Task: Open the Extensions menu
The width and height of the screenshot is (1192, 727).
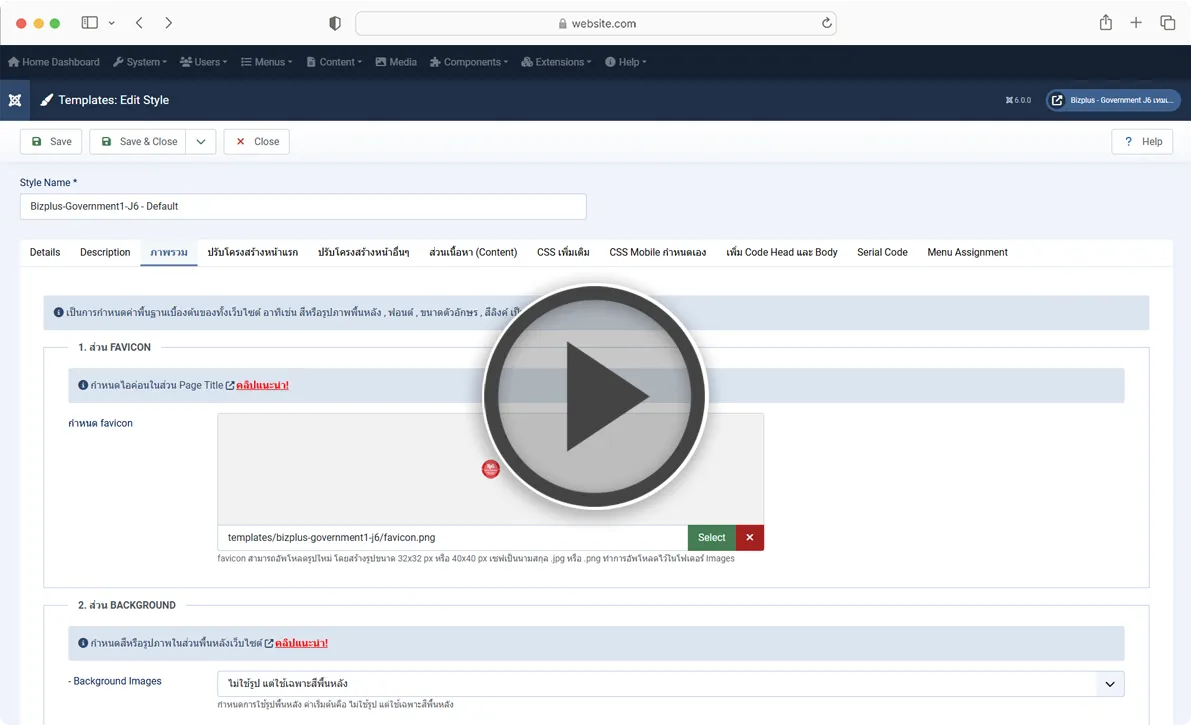Action: point(556,62)
